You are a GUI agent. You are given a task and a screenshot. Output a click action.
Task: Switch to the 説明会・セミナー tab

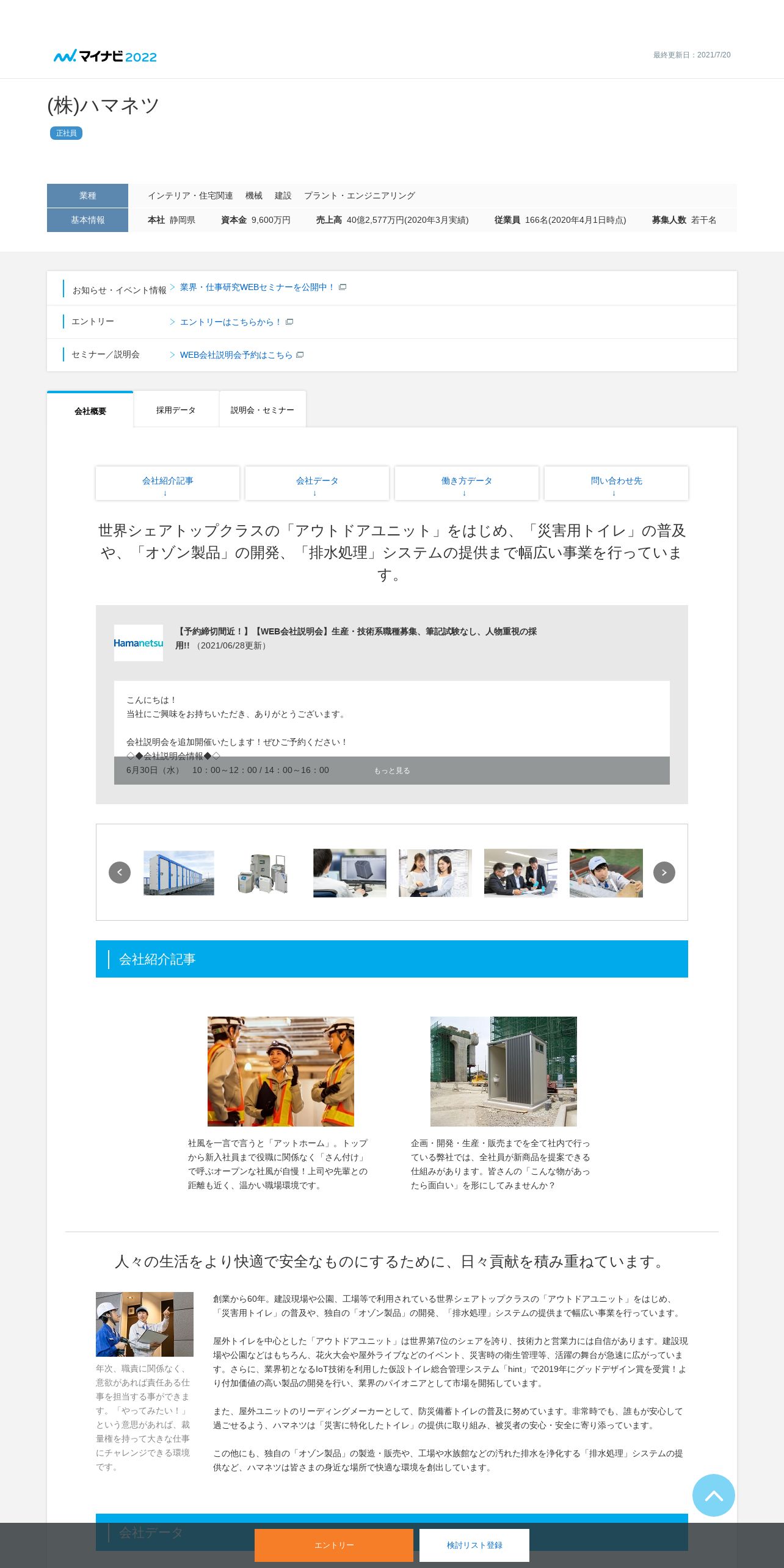point(263,410)
